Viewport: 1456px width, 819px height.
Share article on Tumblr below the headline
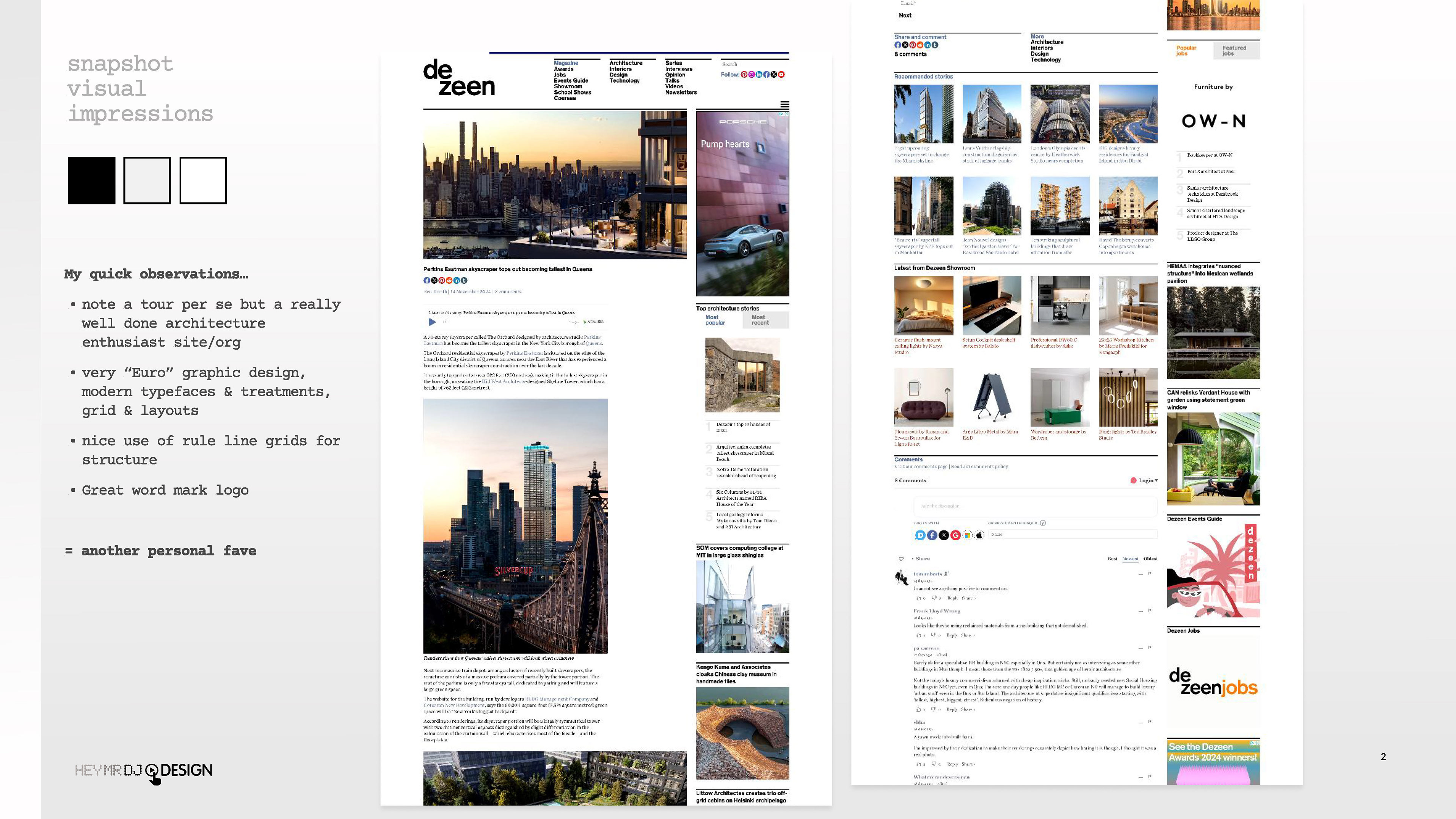pos(464,280)
